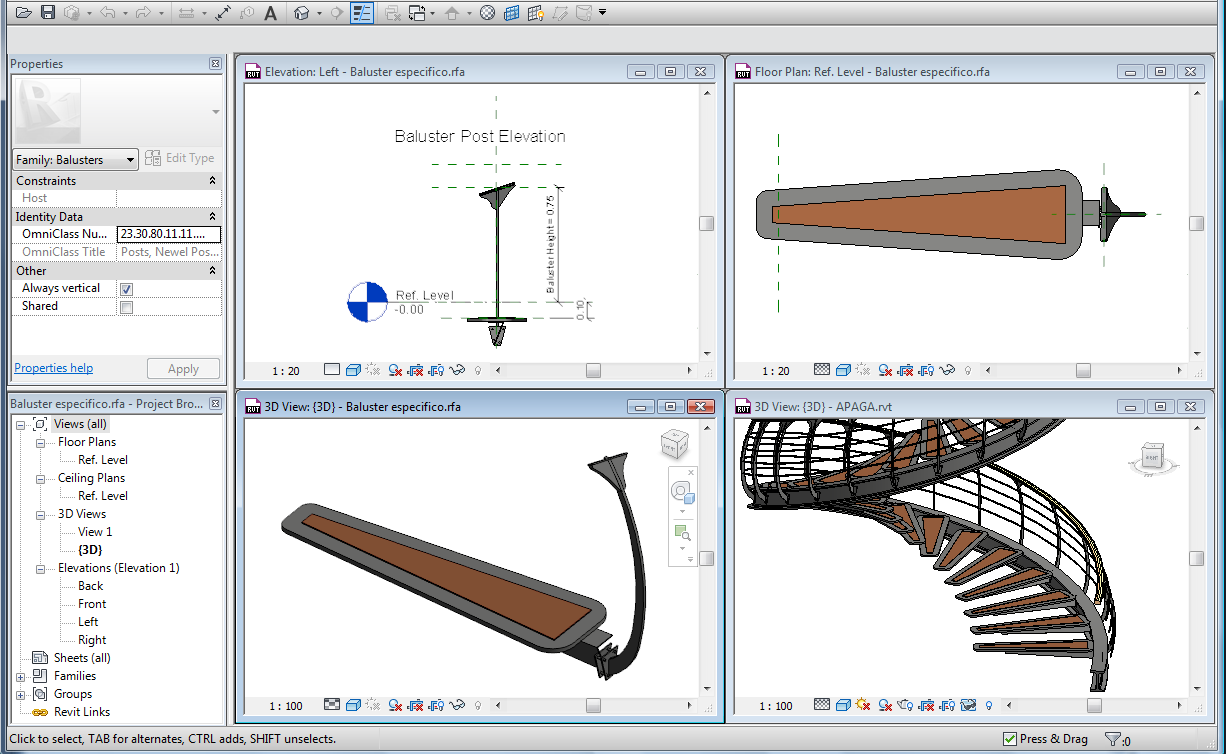Click ViewCube in Baluster 3D view
1226x754 pixels.
point(674,443)
